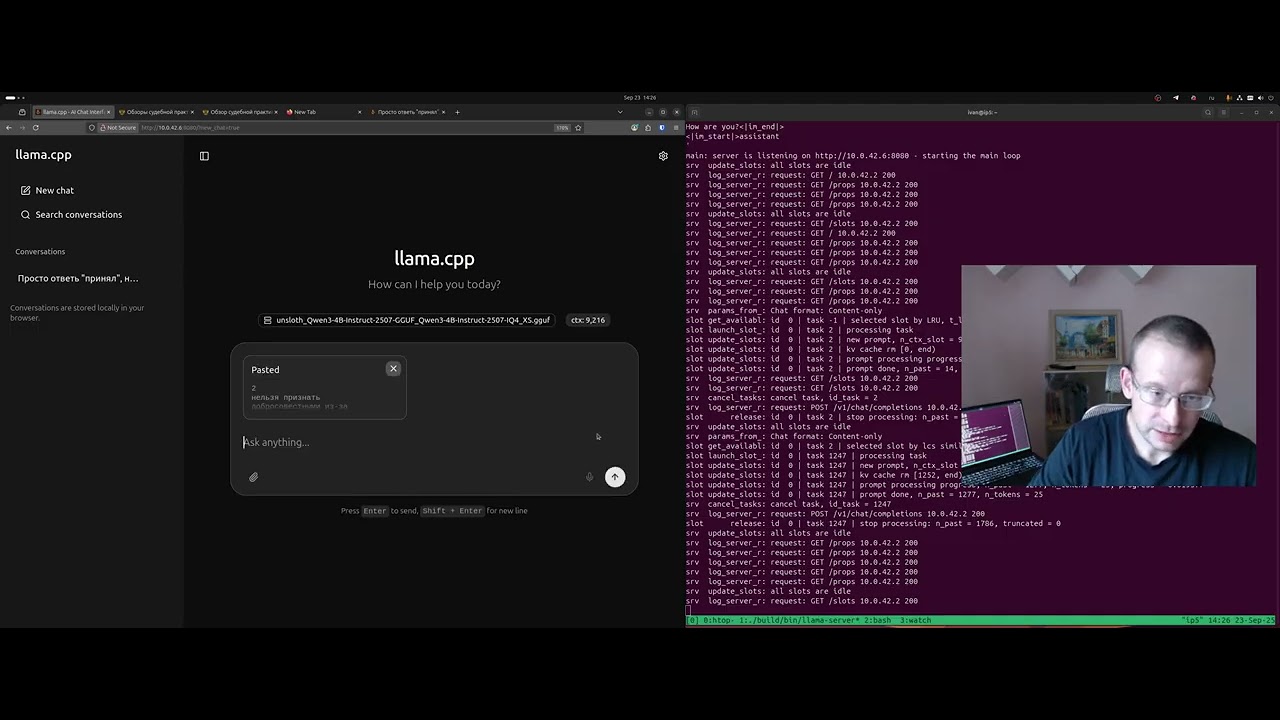This screenshot has height=720, width=1280.
Task: Click tmux window '3:watch' in status bar
Action: click(915, 620)
